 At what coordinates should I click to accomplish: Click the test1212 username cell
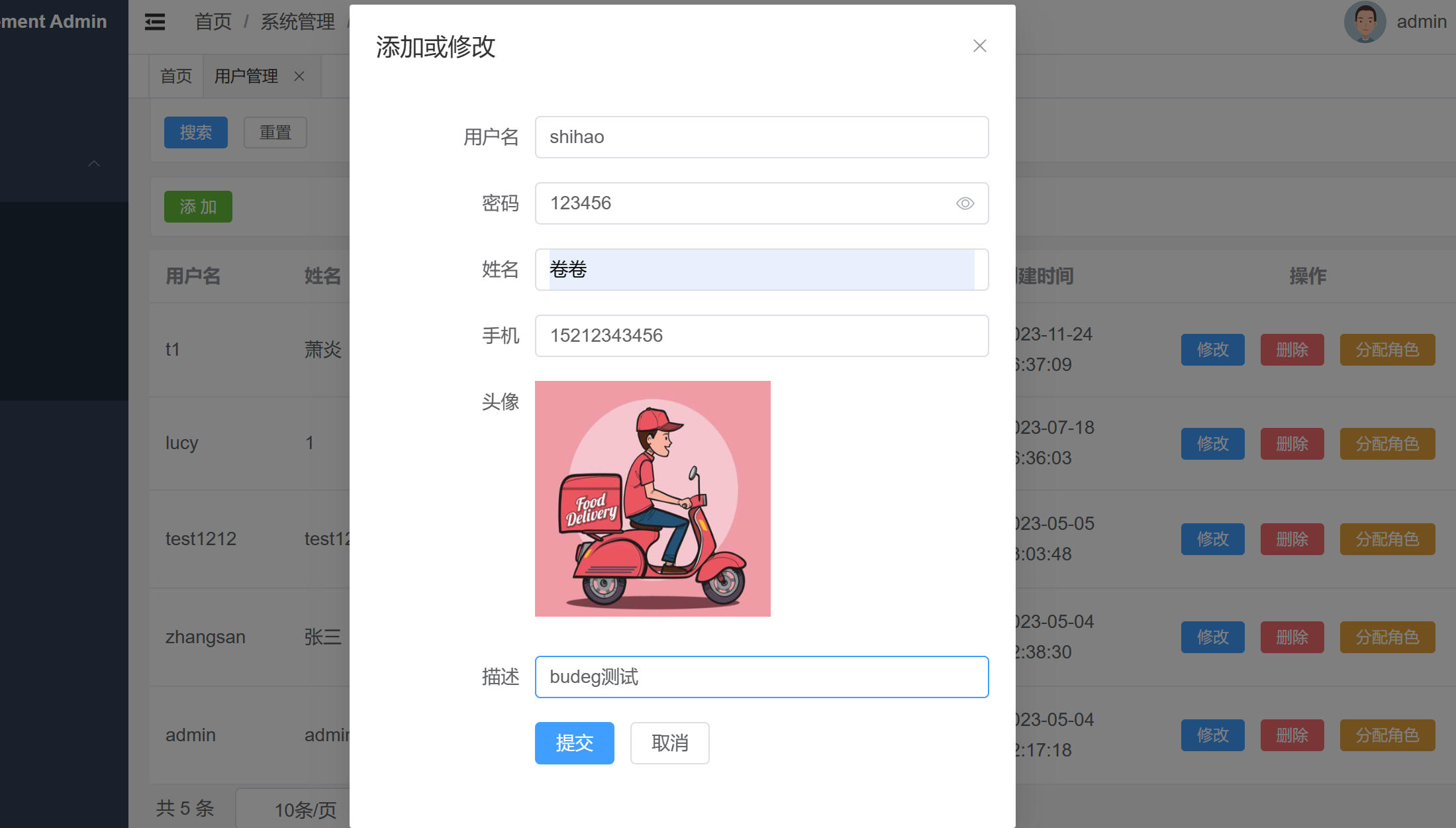[201, 539]
